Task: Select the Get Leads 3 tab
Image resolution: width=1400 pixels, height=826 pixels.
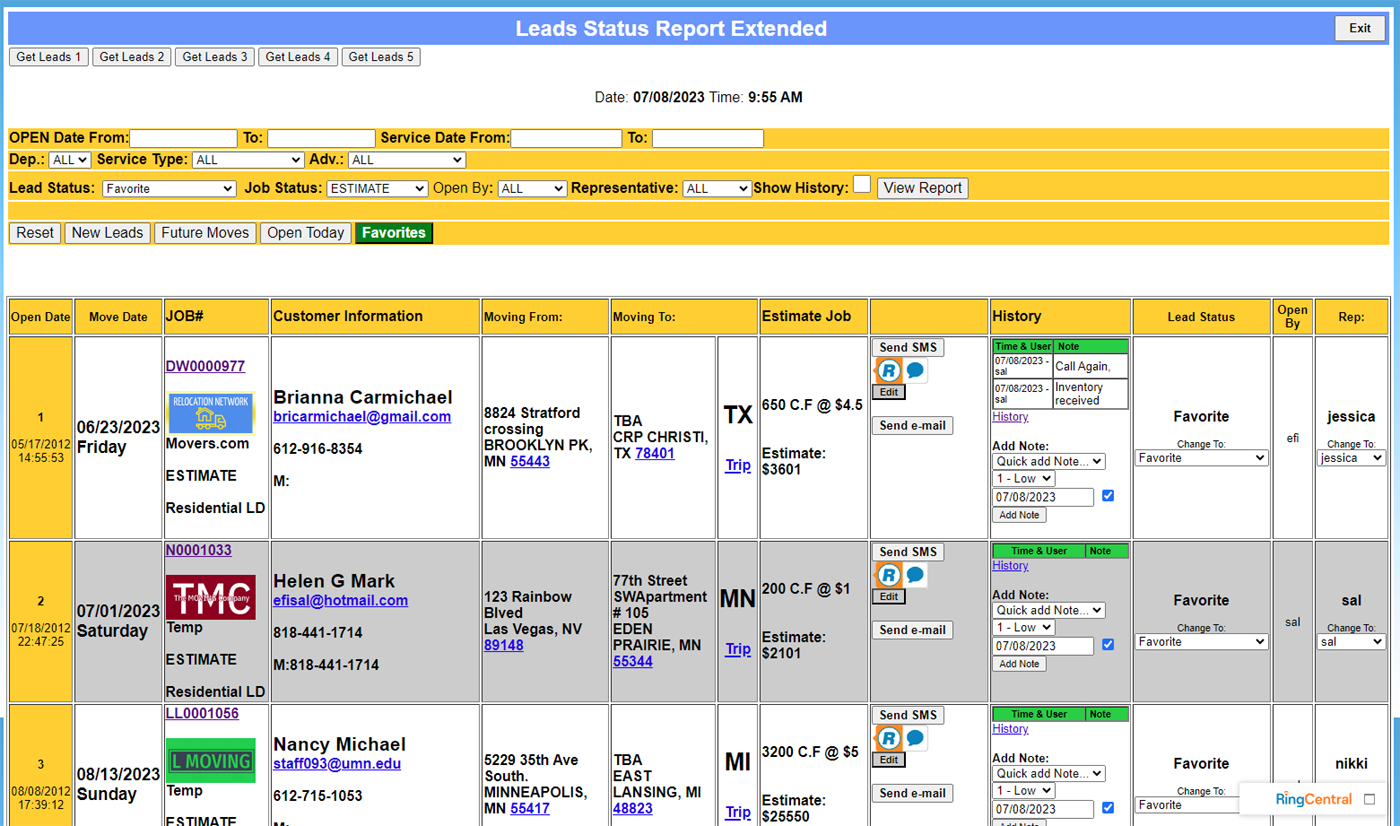Action: pos(215,57)
